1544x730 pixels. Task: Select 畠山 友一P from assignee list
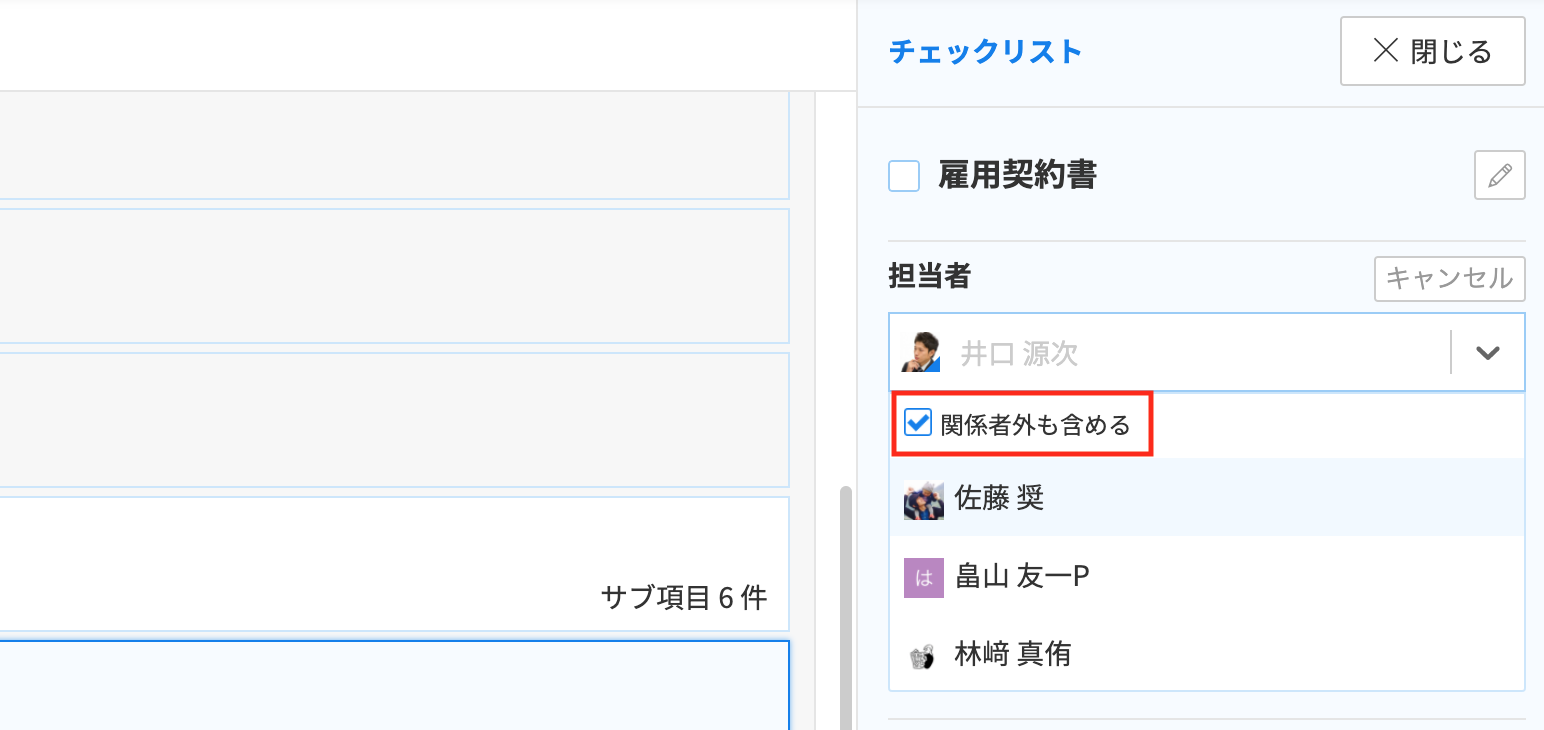click(x=1207, y=577)
